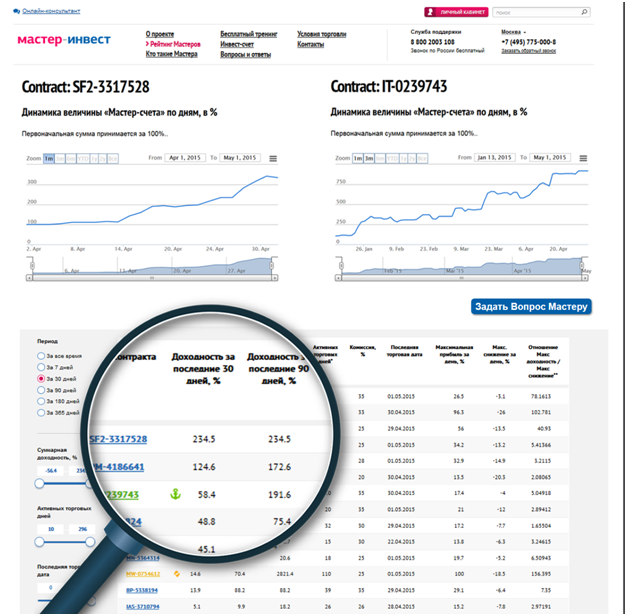Select the 'За 90 дней' period radio

pyautogui.click(x=41, y=390)
